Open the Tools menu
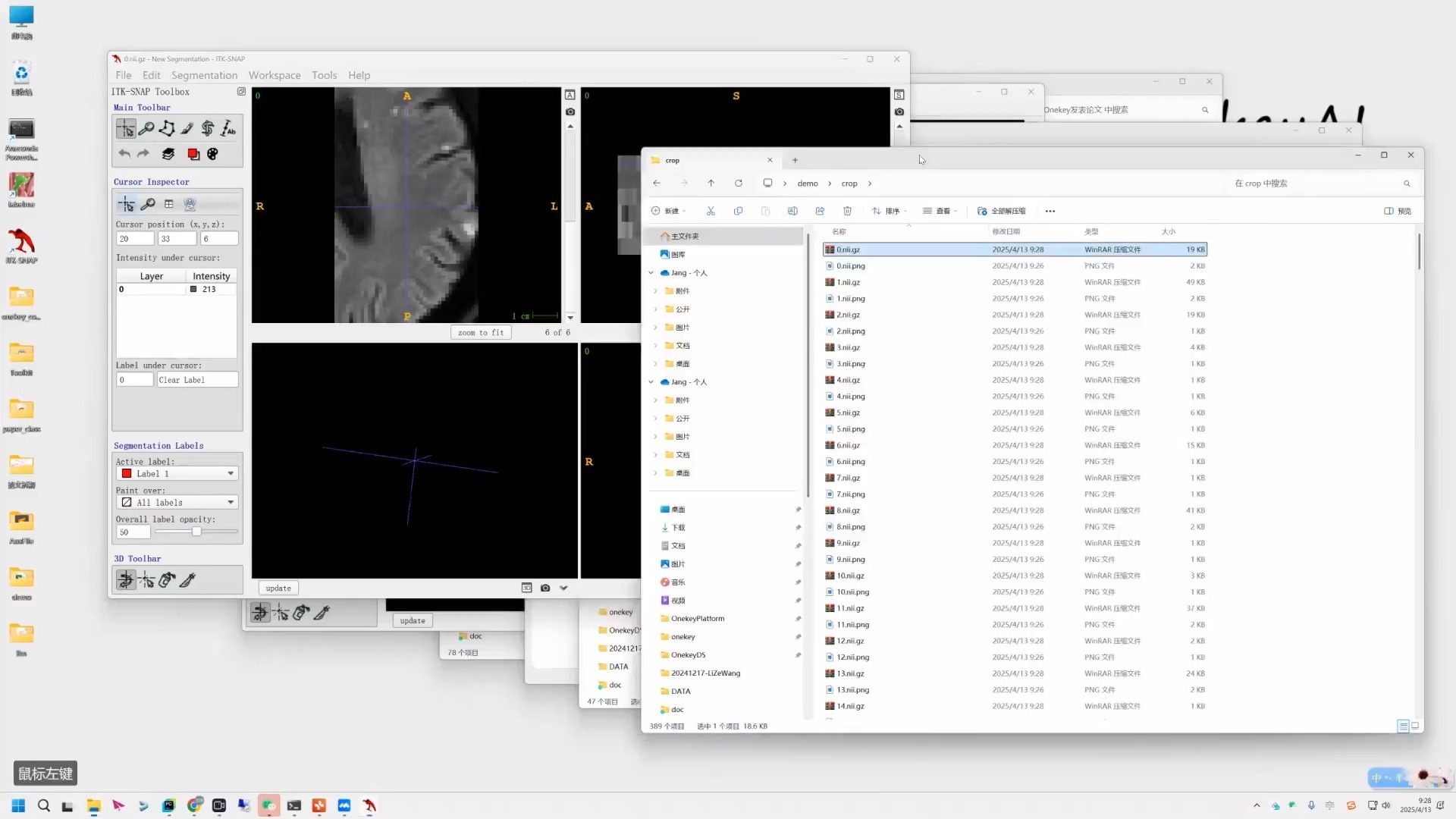The width and height of the screenshot is (1456, 819). pyautogui.click(x=324, y=75)
